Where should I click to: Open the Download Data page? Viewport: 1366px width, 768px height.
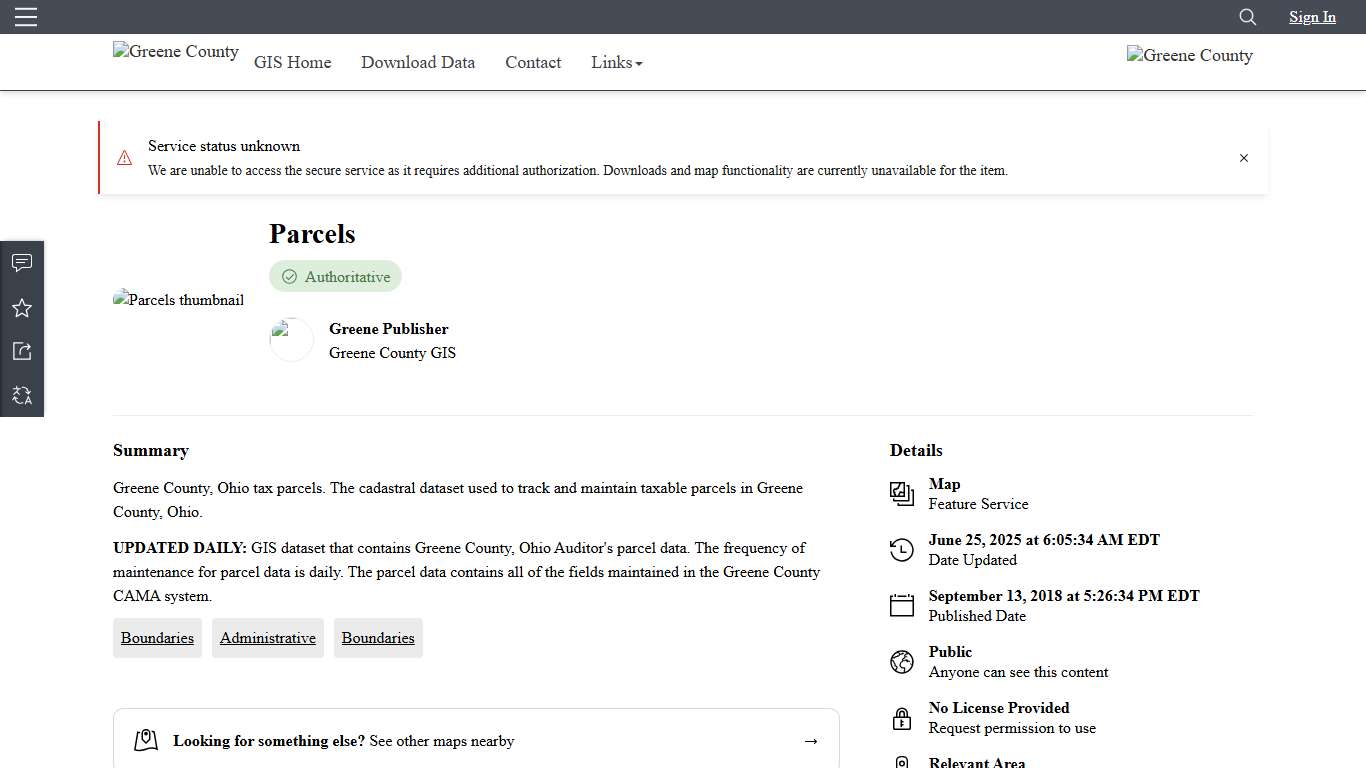pyautogui.click(x=418, y=62)
